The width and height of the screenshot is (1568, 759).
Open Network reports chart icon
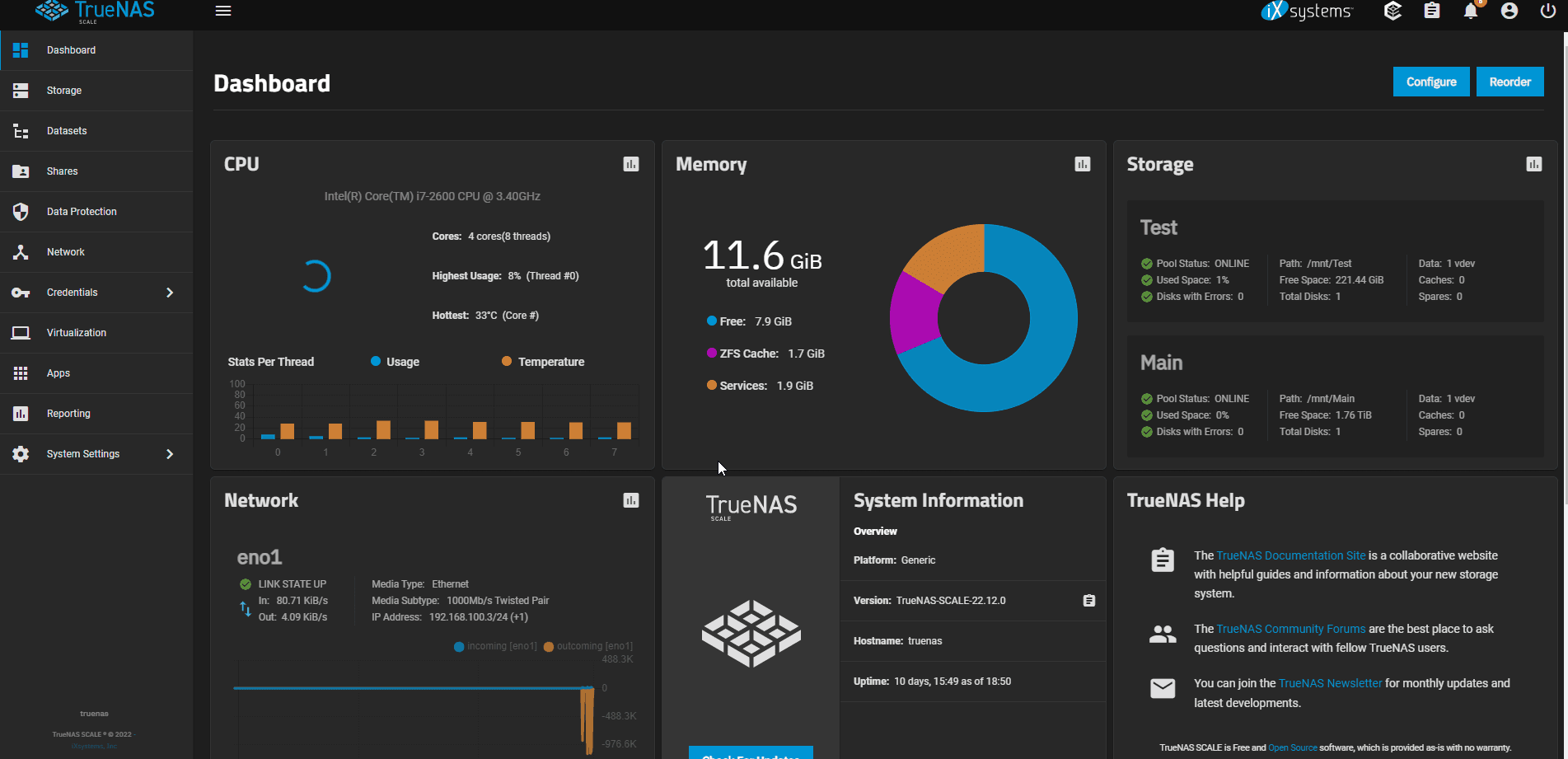coord(631,500)
